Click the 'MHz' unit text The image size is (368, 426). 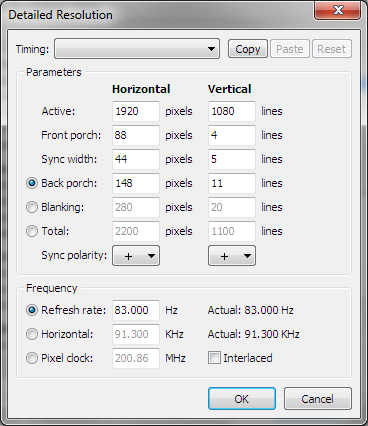[x=176, y=358]
